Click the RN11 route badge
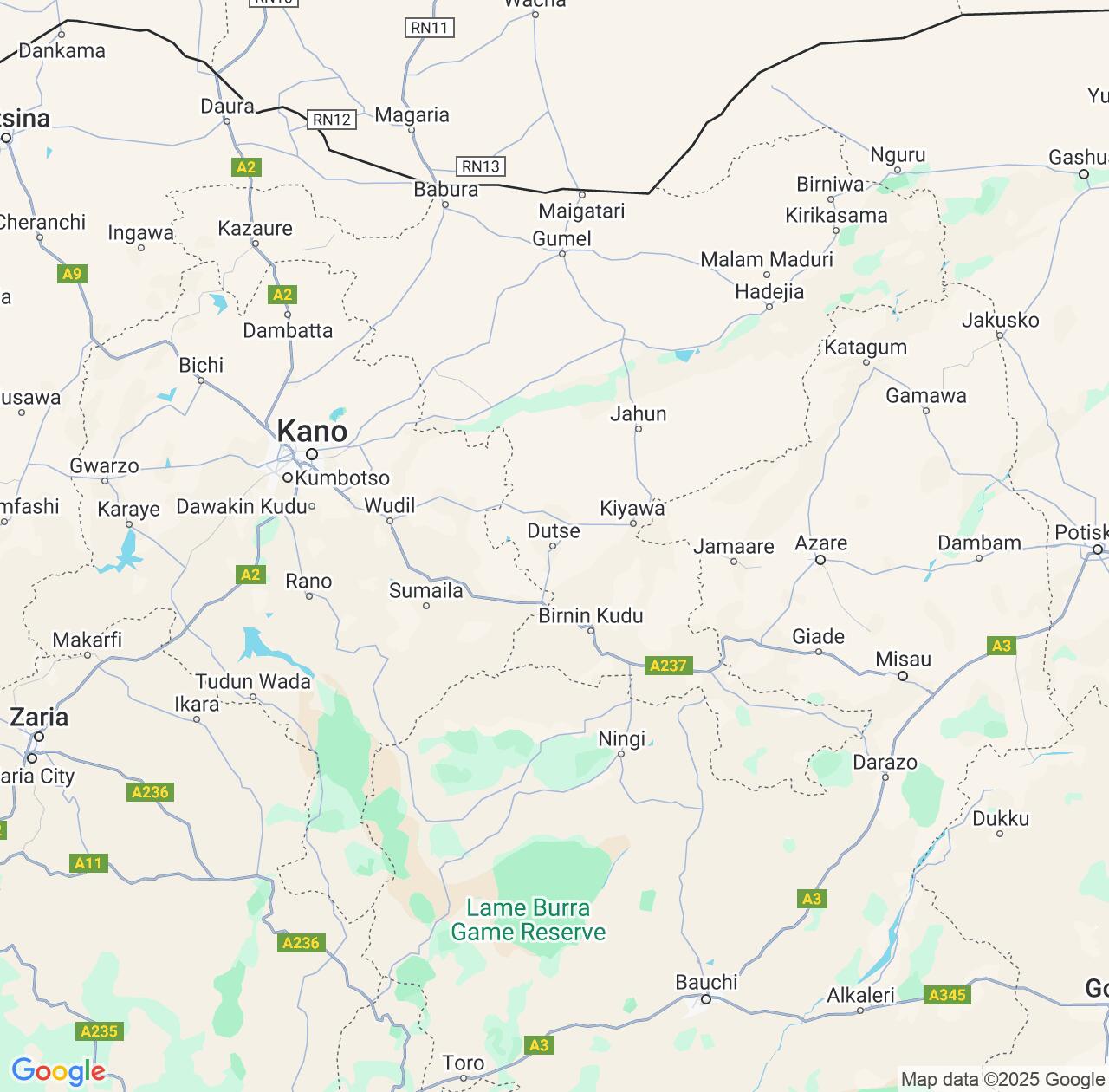Viewport: 1109px width, 1092px height. point(430,28)
